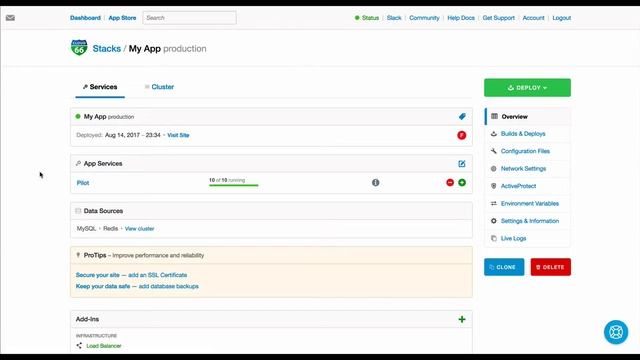
Task: Click the ProTips lightbulb icon
Action: [78, 255]
